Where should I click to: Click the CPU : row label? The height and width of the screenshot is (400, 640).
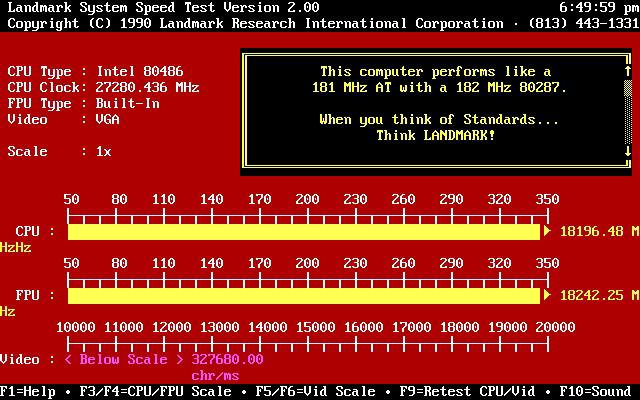tap(35, 231)
